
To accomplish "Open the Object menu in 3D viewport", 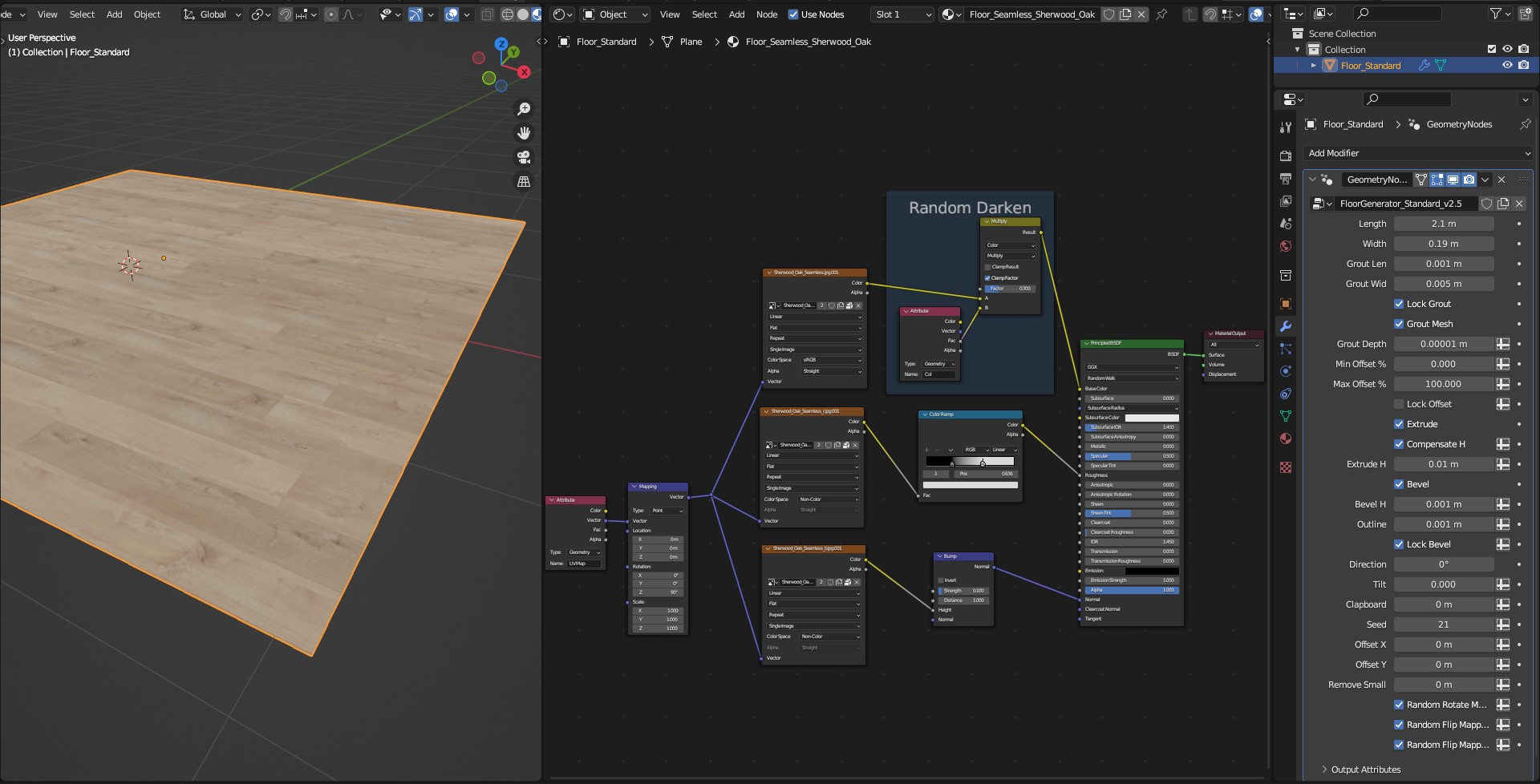I will click(147, 14).
